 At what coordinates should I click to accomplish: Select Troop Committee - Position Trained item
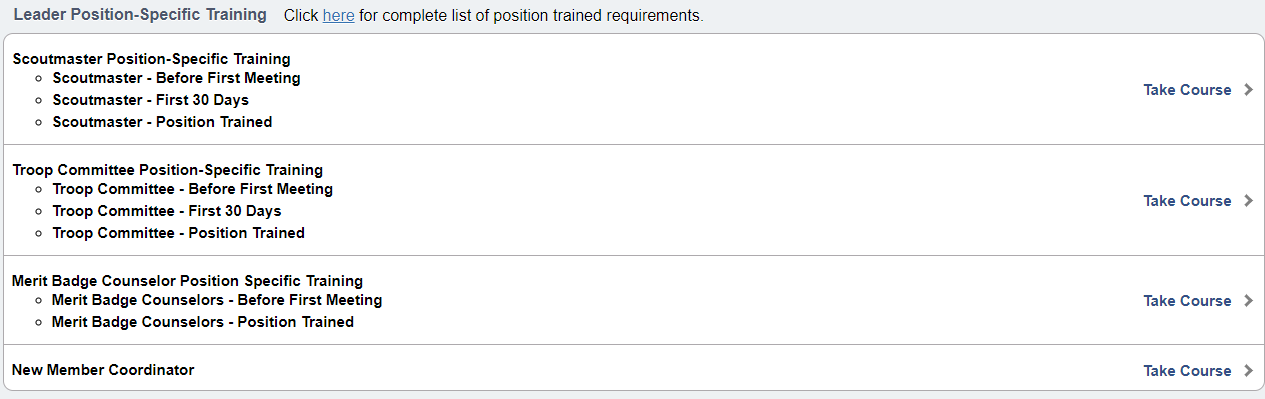[x=178, y=233]
